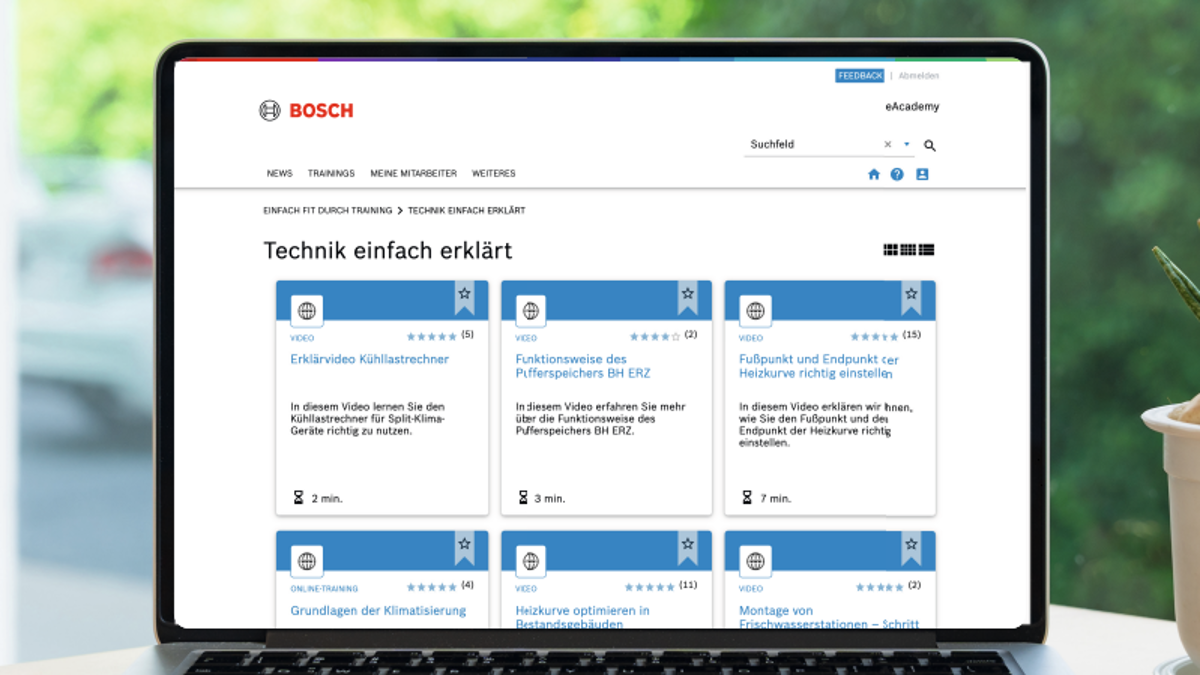
Task: Click star rating on Fußpunkt und Endpunkt card
Action: coord(875,337)
